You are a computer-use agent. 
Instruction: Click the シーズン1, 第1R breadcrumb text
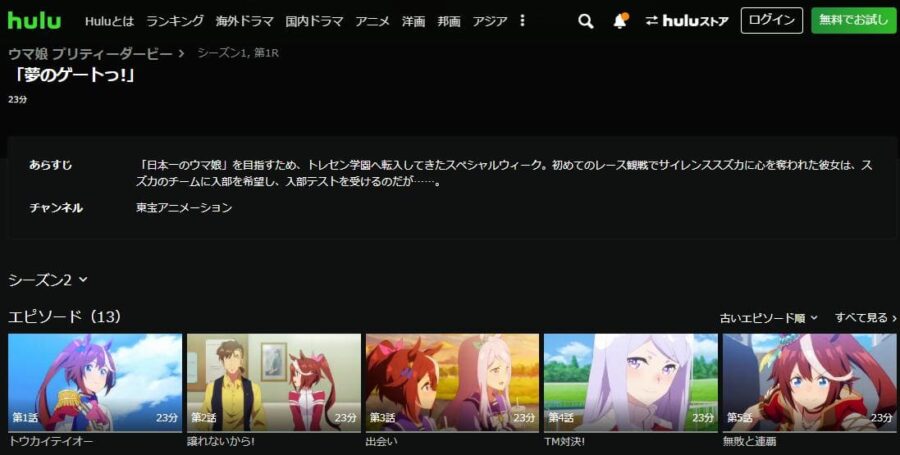pos(238,53)
